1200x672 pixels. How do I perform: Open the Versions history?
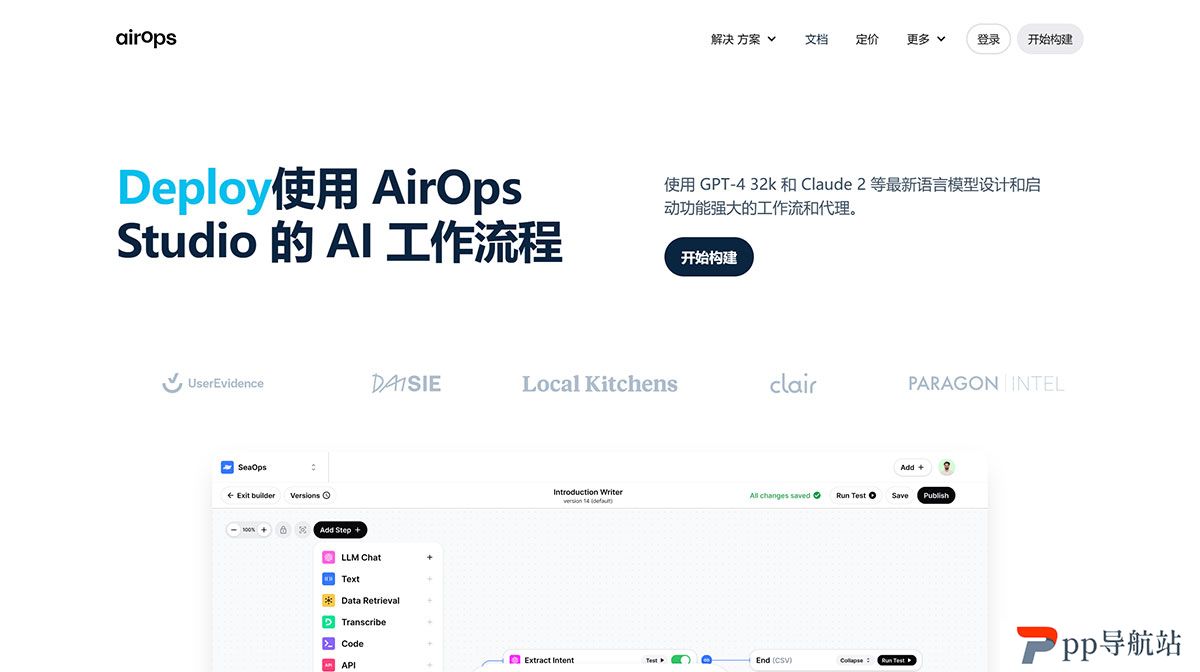pyautogui.click(x=310, y=495)
